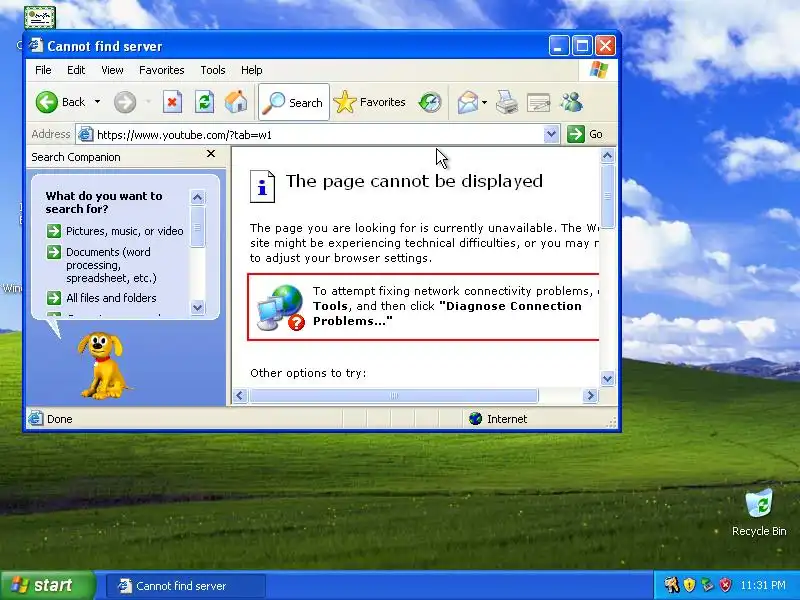Viewport: 800px width, 600px height.
Task: Print the page with the printer icon
Action: [507, 102]
